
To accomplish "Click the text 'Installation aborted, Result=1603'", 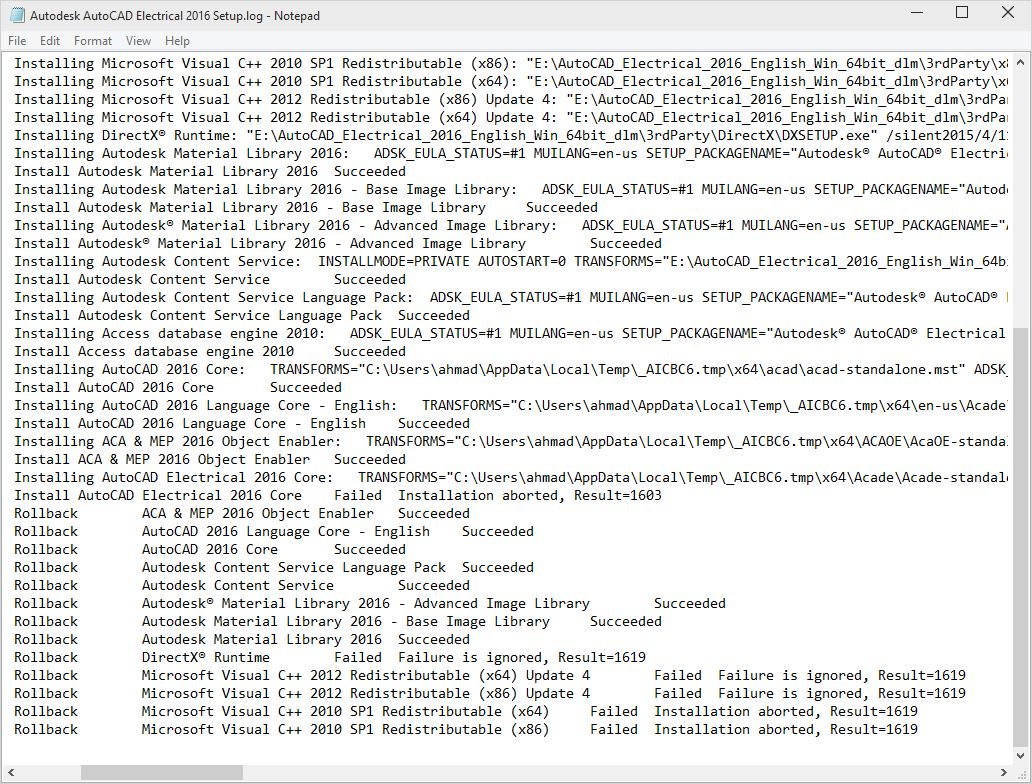I will click(x=530, y=496).
